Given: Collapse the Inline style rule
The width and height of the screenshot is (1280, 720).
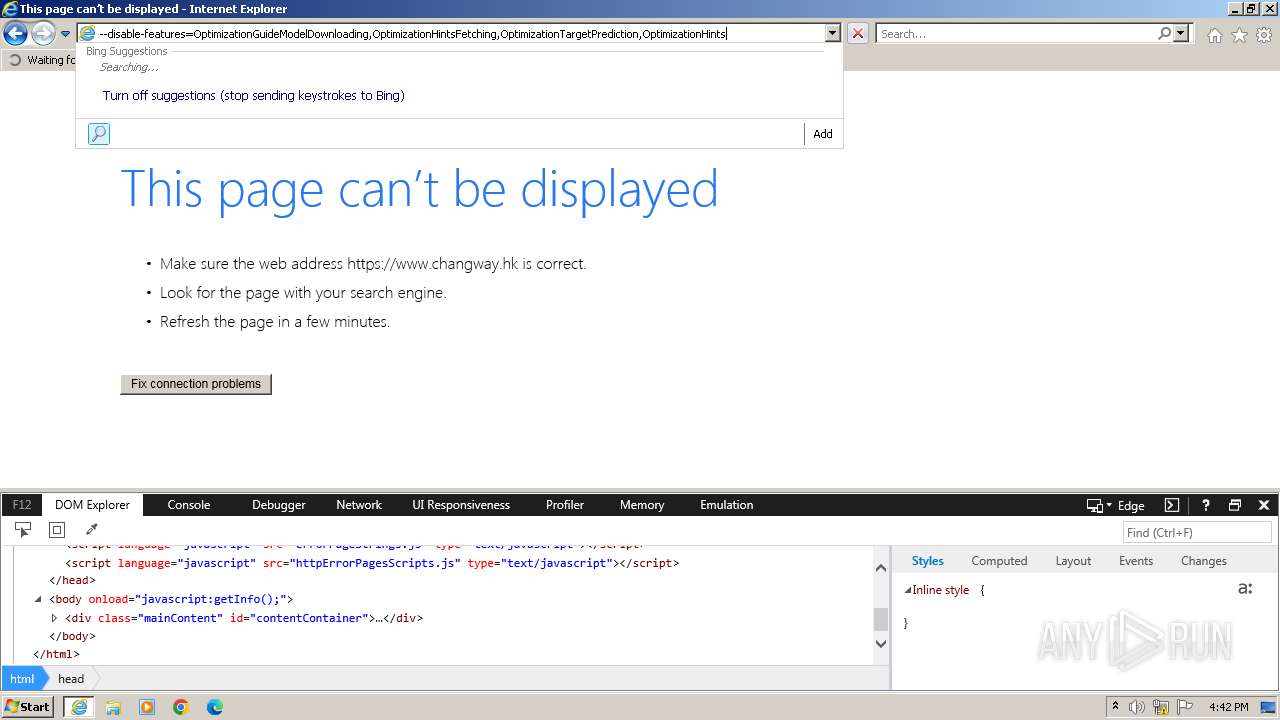Looking at the screenshot, I should pyautogui.click(x=908, y=591).
